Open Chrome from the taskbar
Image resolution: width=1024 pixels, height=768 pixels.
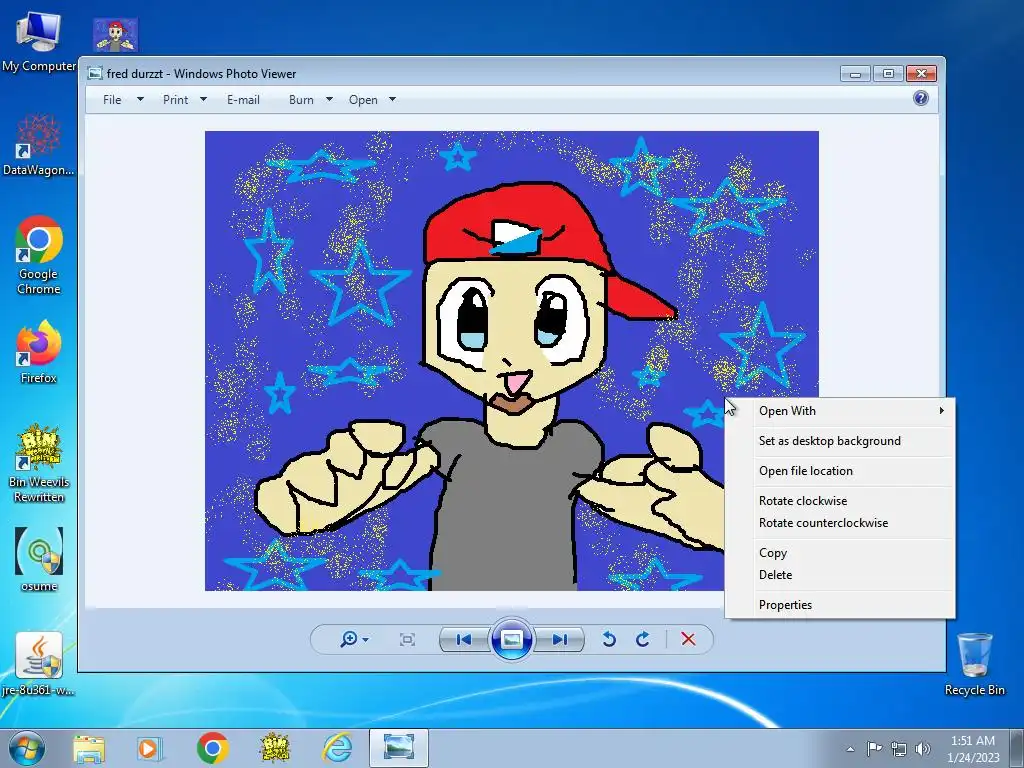point(212,748)
